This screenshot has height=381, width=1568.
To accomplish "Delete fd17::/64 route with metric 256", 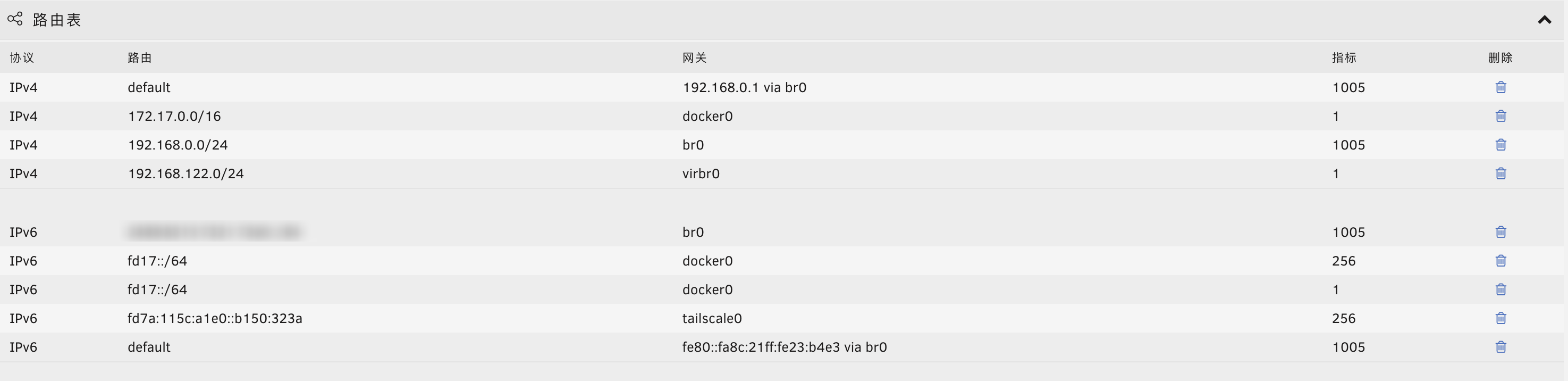I will [1500, 261].
